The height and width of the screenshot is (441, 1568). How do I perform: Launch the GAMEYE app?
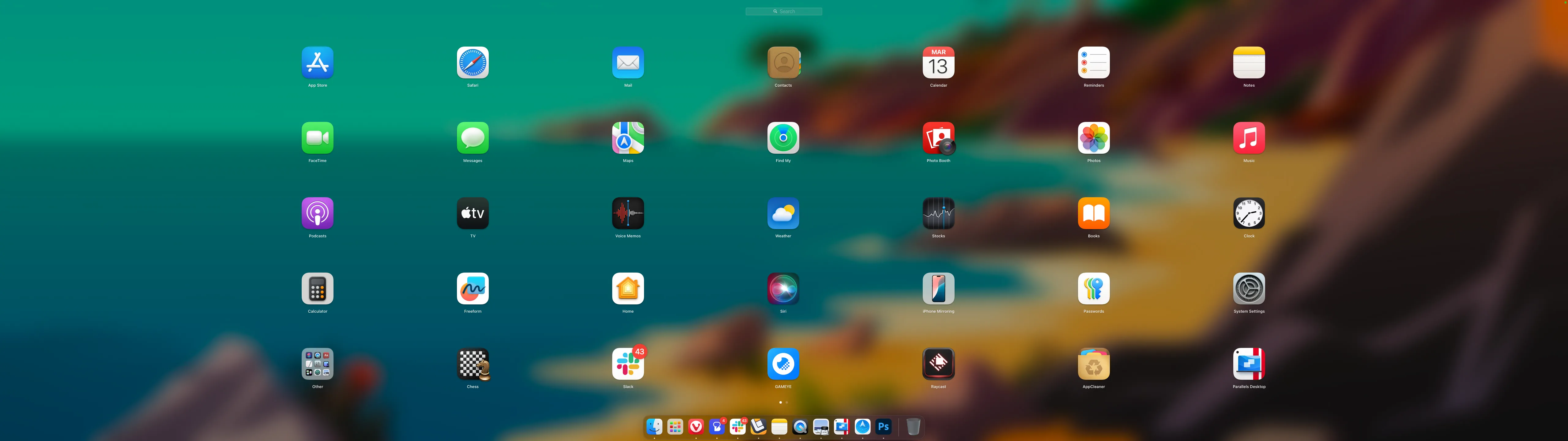783,364
